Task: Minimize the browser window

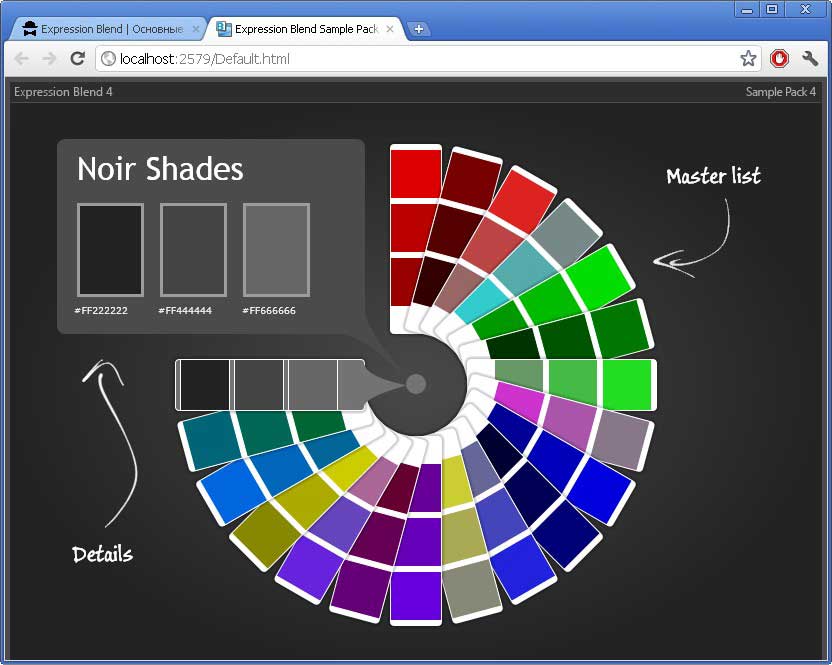Action: (x=747, y=9)
